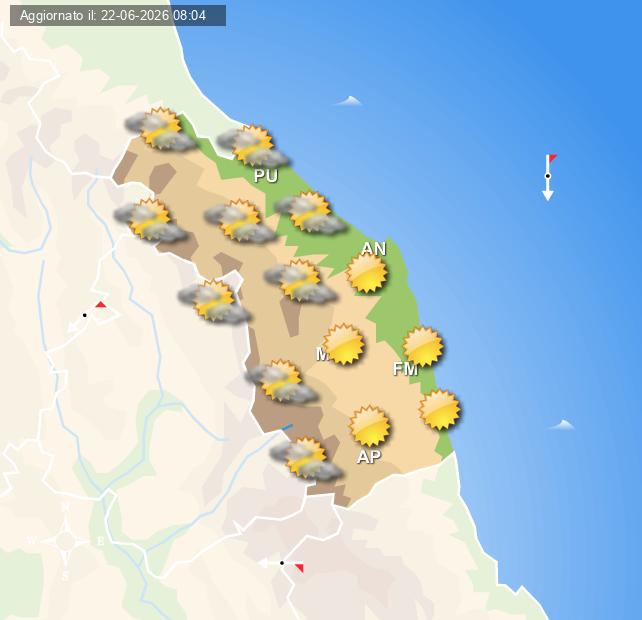642x620 pixels.
Task: Click the inland wind arrow pointing southwest
Action: coord(88,316)
